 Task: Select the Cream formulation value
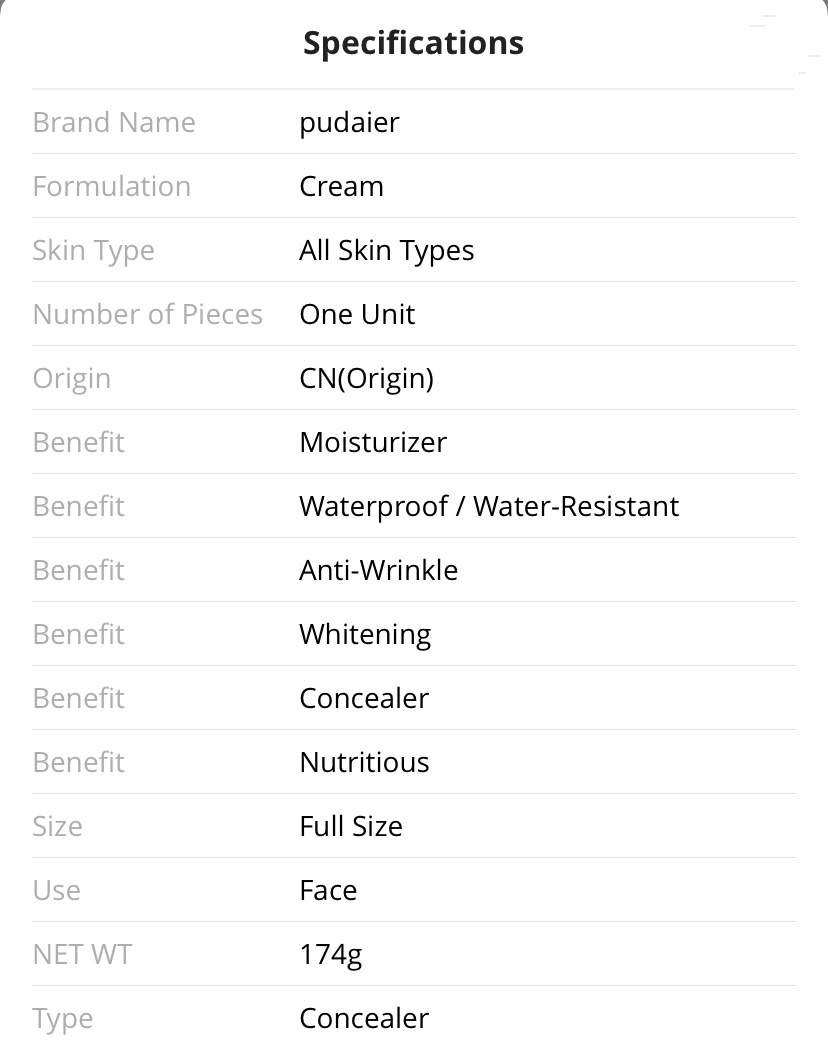[341, 186]
